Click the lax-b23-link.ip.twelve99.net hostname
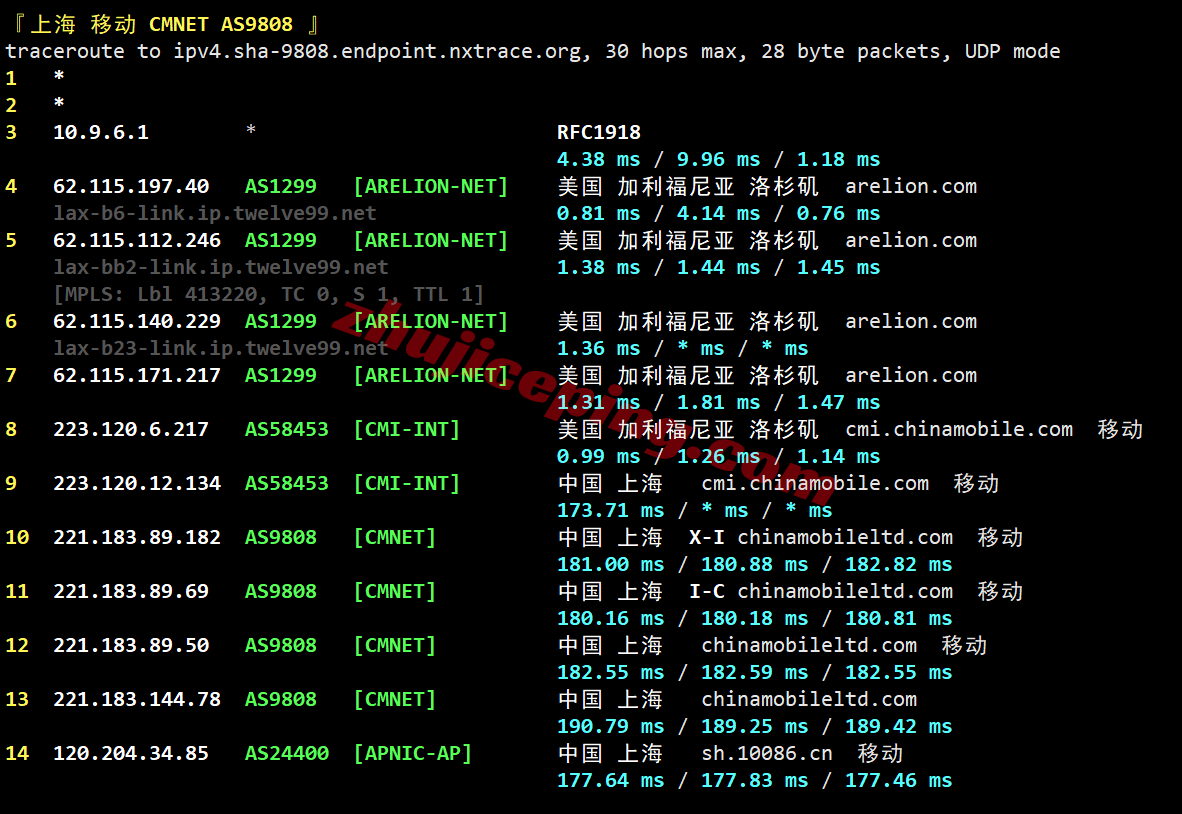Viewport: 1182px width, 814px height. pos(221,348)
